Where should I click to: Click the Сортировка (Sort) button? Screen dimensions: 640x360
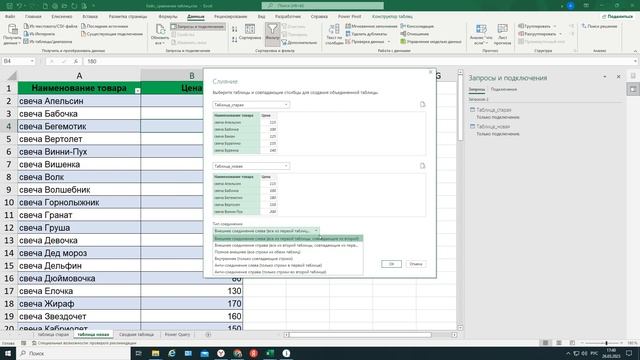250,32
